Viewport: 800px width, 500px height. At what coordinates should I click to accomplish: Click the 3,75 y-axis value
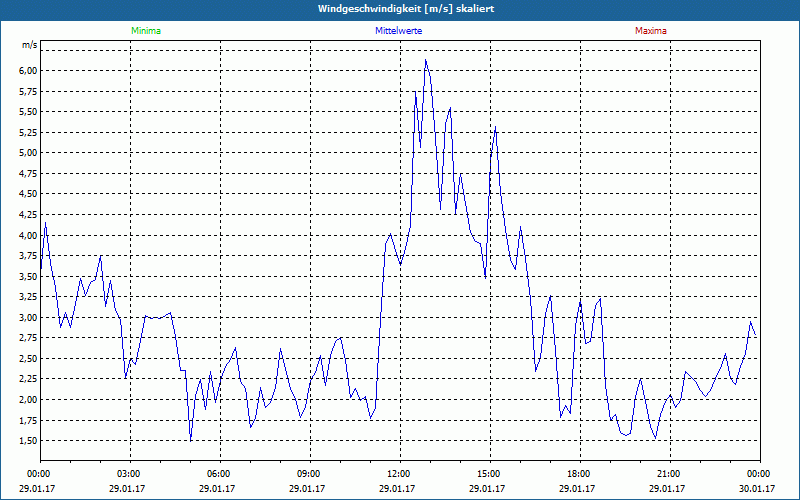[29, 256]
